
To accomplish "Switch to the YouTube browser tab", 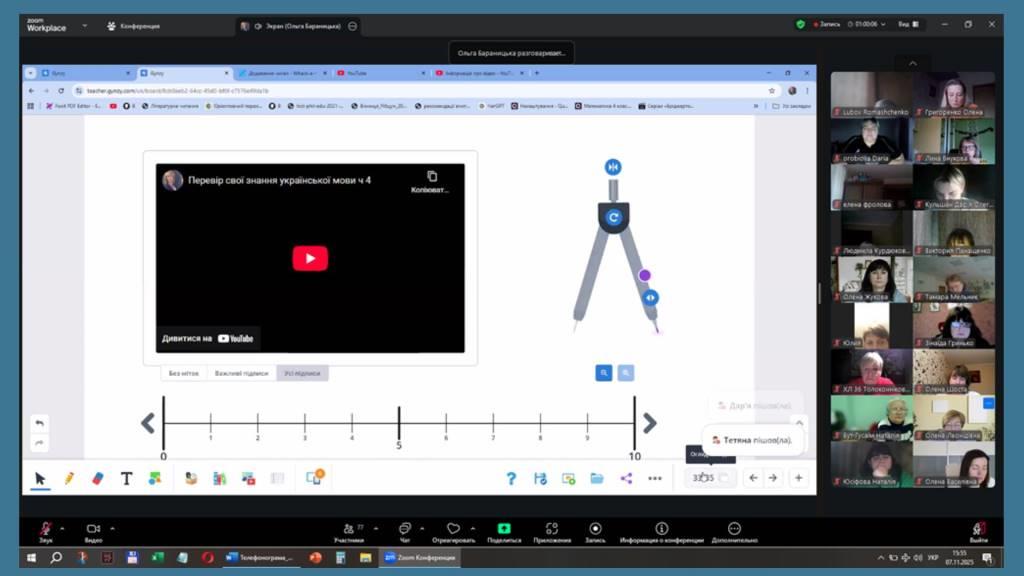I will click(x=380, y=73).
